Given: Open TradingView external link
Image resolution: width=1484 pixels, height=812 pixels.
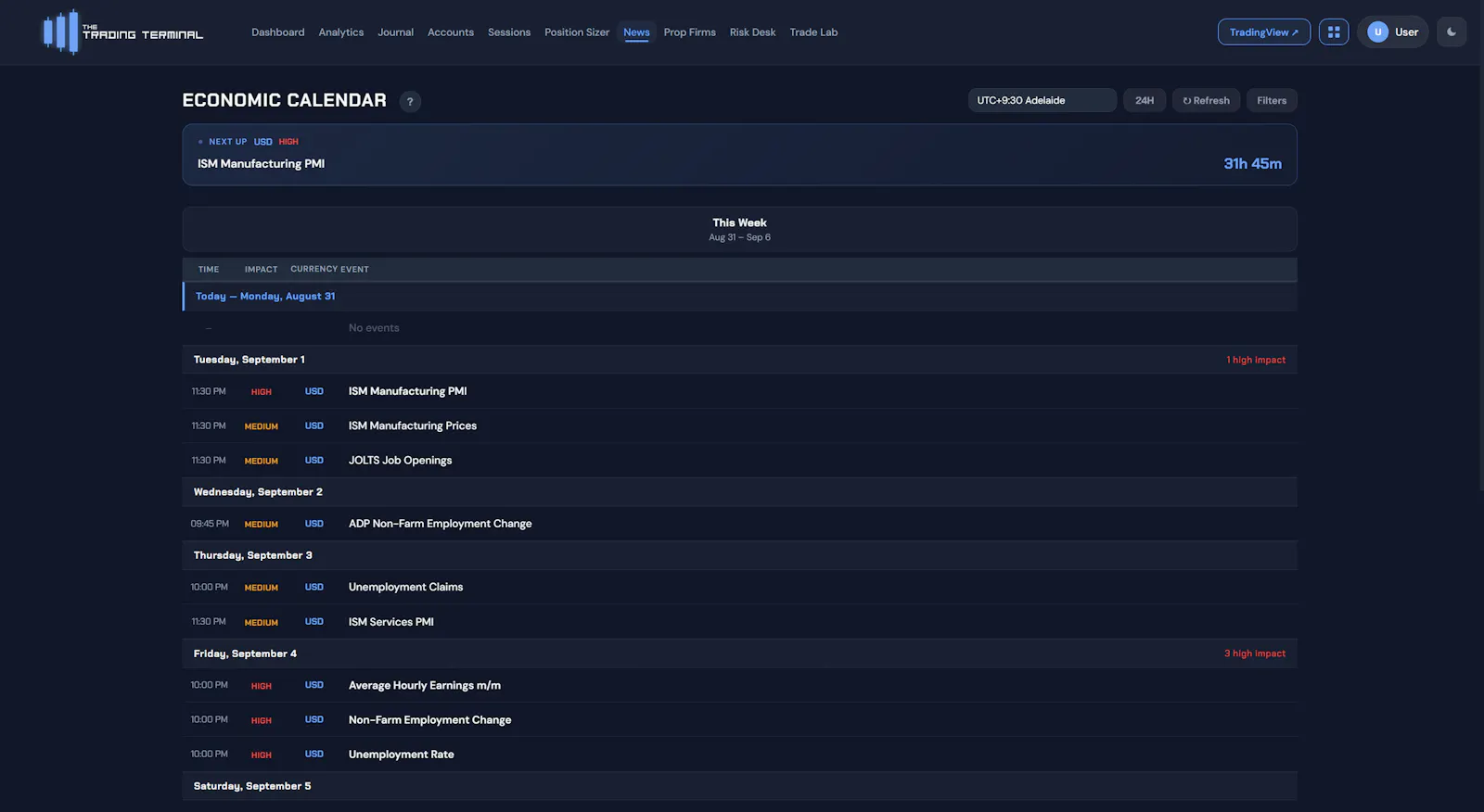Looking at the screenshot, I should (1264, 32).
